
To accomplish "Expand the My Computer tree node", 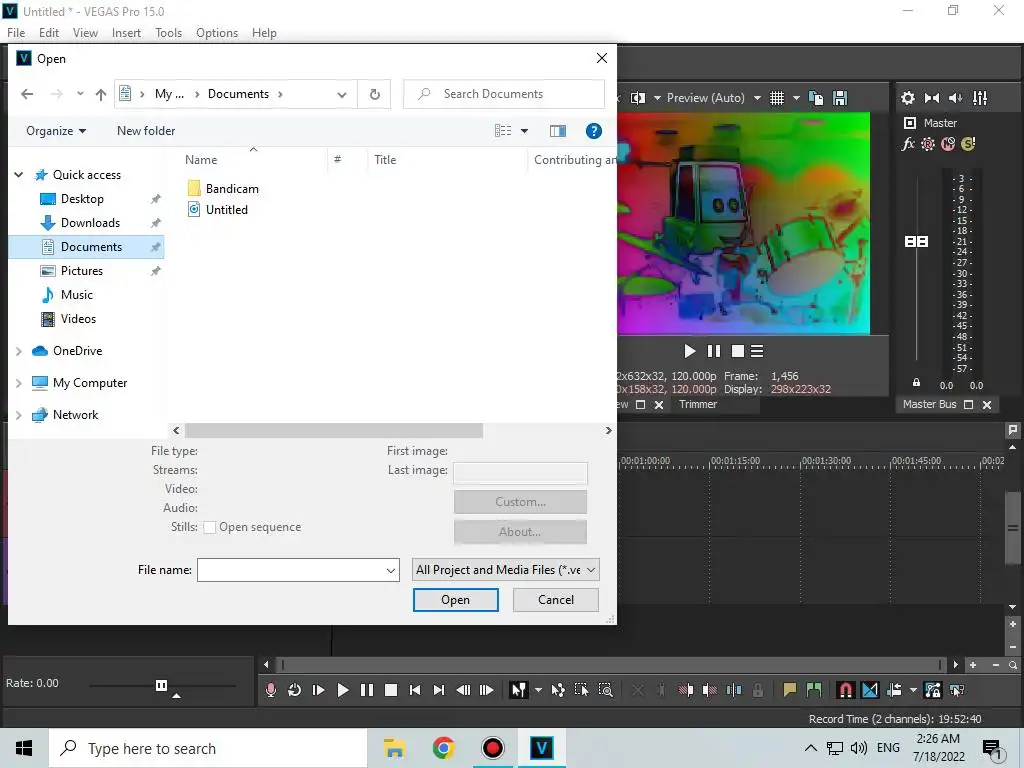I will point(19,383).
